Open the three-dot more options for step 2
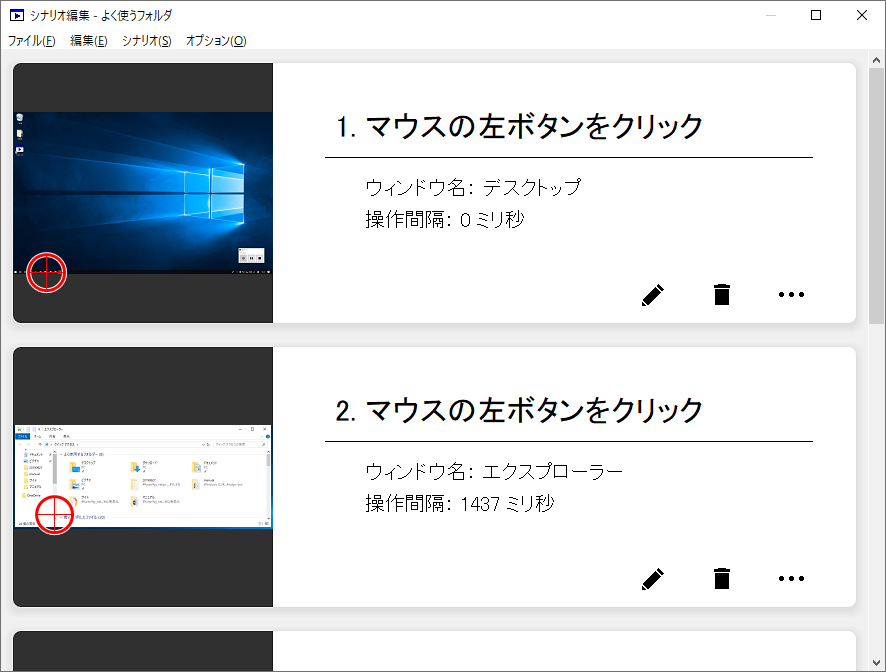Image resolution: width=886 pixels, height=672 pixels. 791,578
